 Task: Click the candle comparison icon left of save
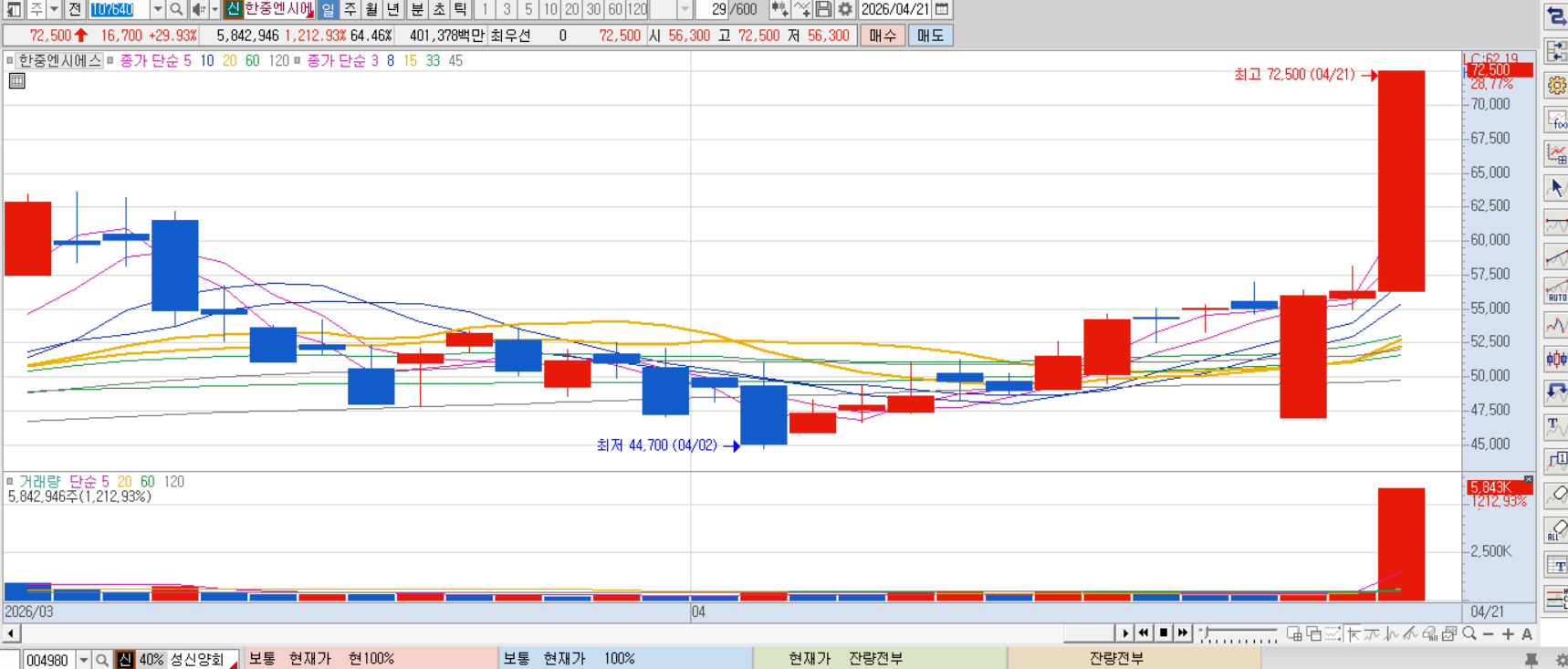[x=779, y=9]
